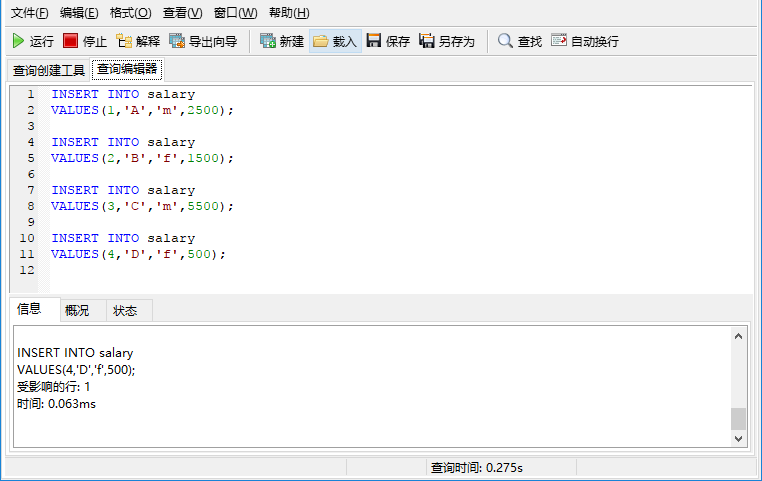Save the query with 保存
Image resolution: width=762 pixels, height=481 pixels.
388,41
